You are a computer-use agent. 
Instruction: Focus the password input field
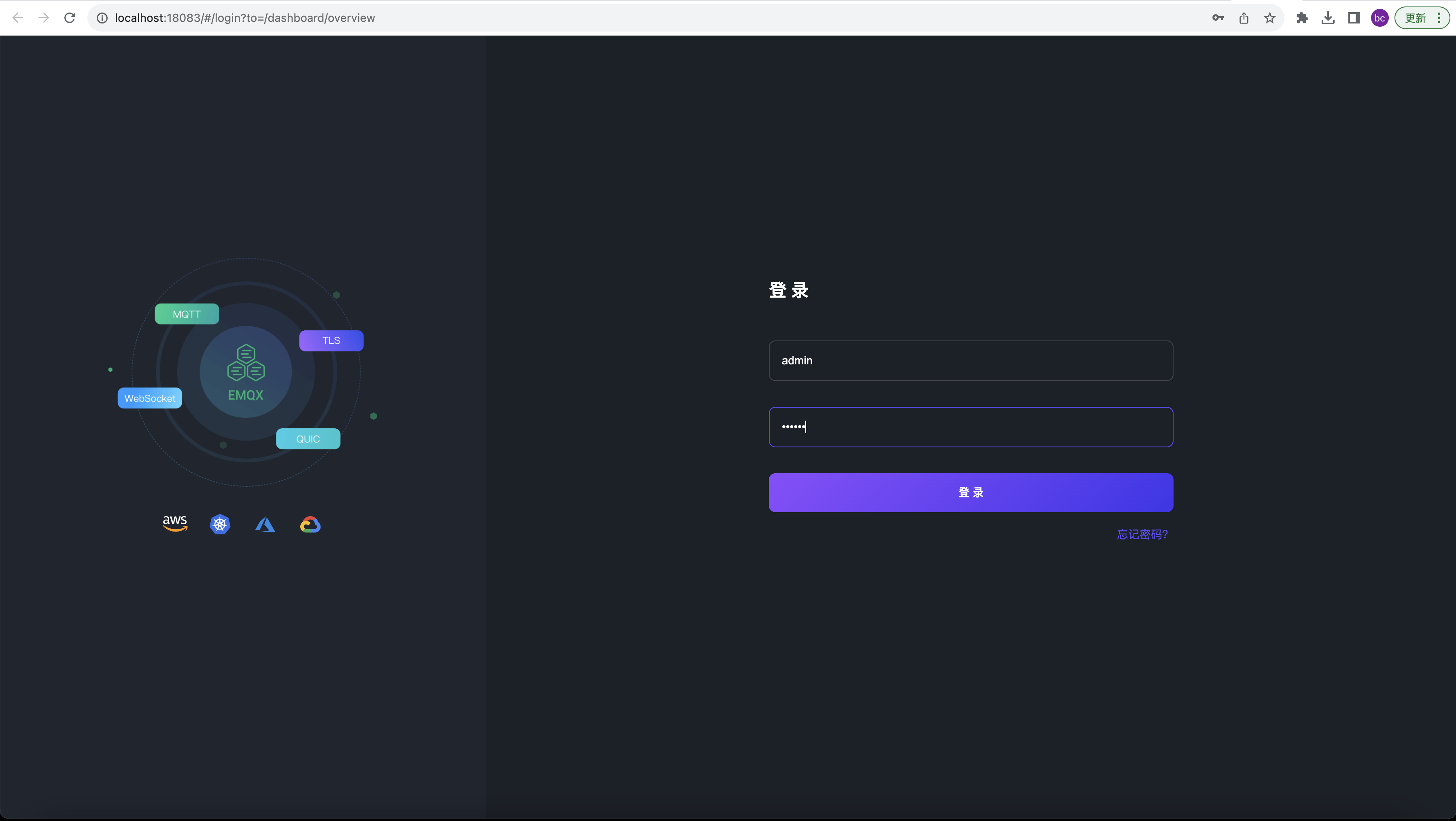coord(970,427)
